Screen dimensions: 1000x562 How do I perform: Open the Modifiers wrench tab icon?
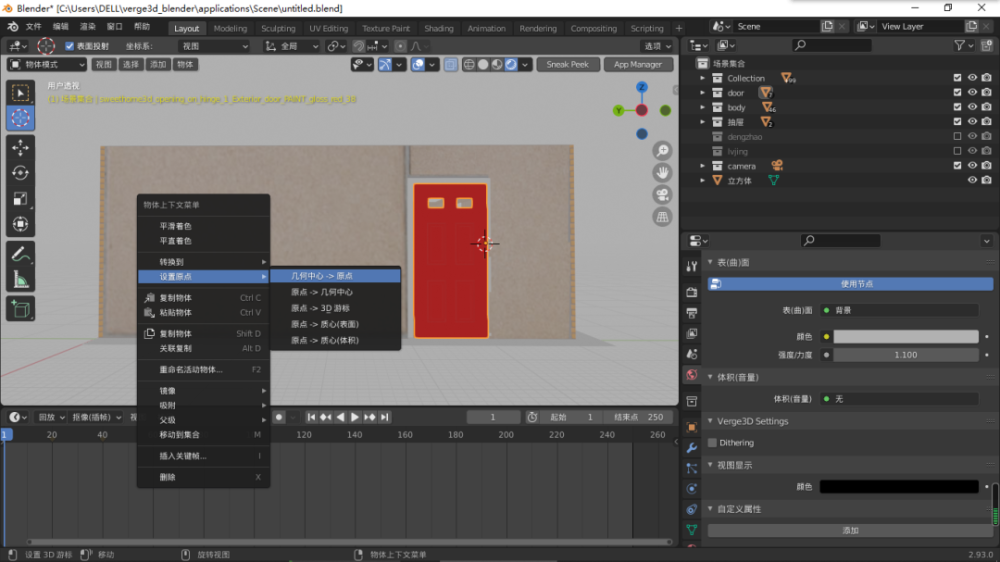click(x=692, y=448)
